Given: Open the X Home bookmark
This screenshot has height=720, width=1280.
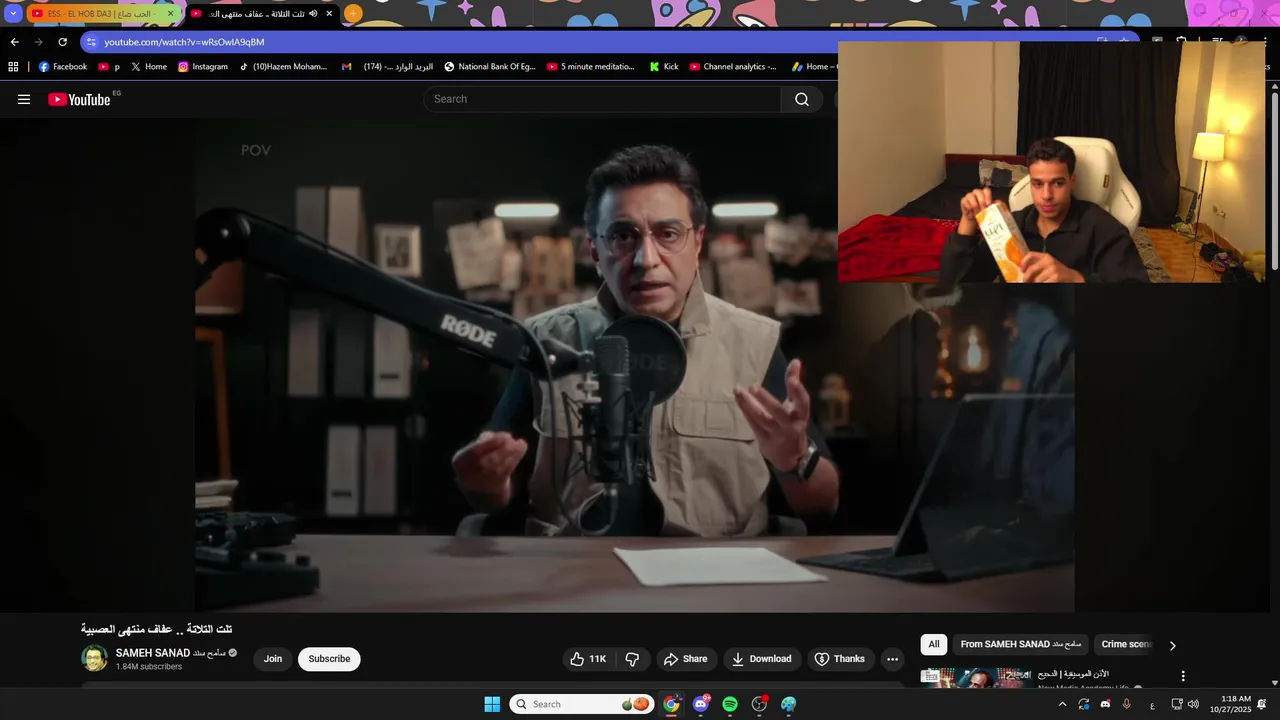Looking at the screenshot, I should [149, 67].
